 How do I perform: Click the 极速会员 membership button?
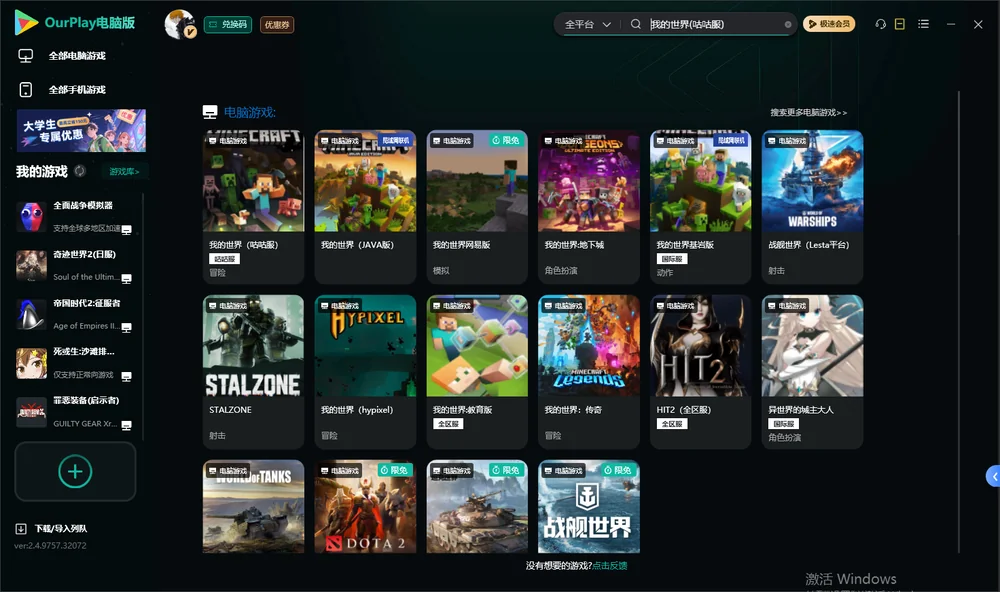click(x=829, y=24)
